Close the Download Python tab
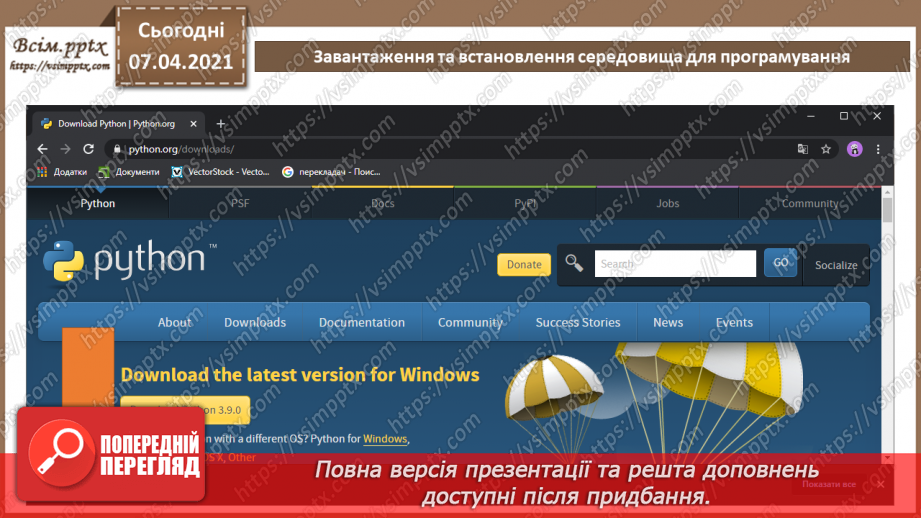The height and width of the screenshot is (518, 921). tap(193, 124)
